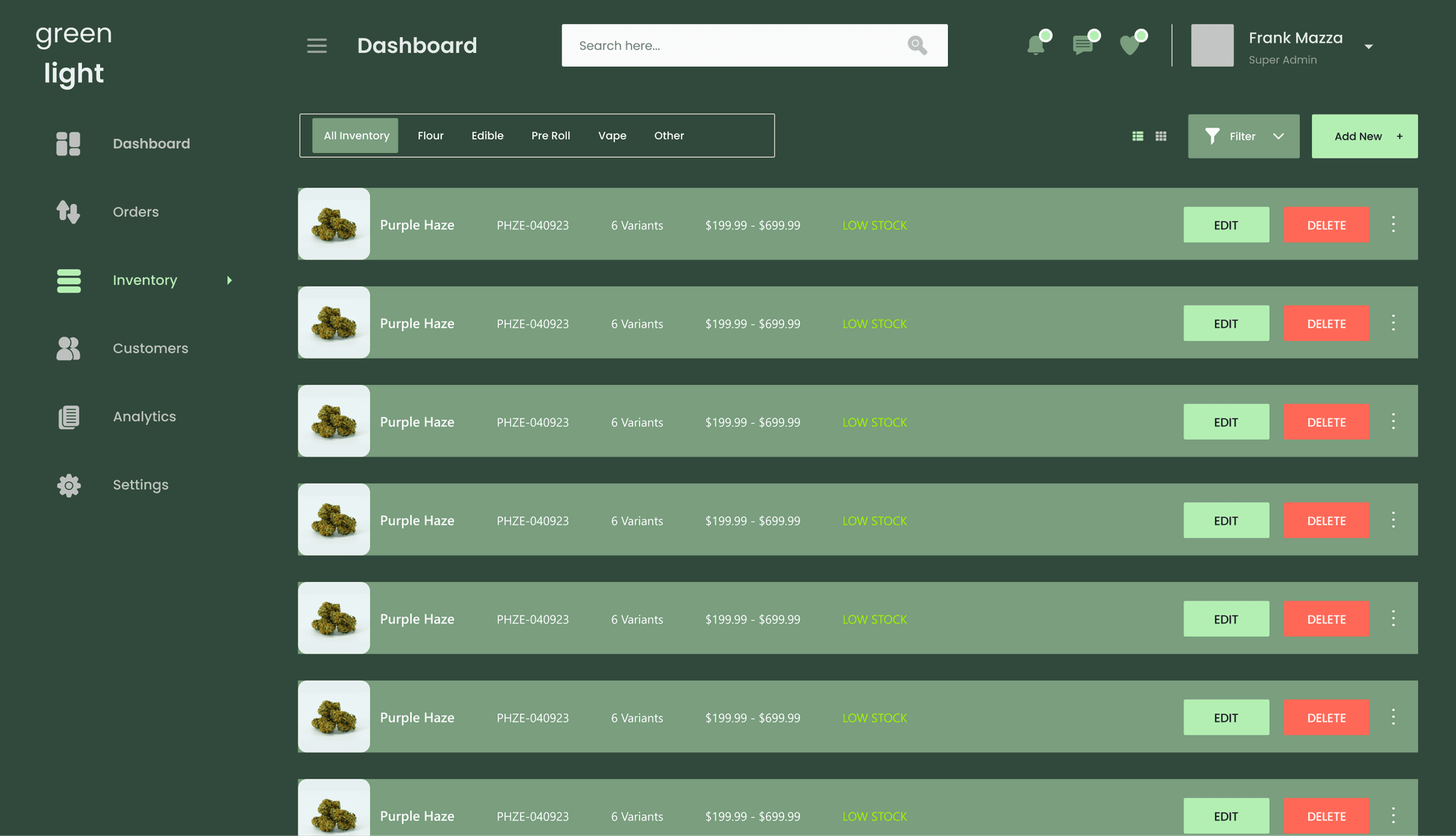Expand the Inventory submenu arrow

click(x=230, y=280)
